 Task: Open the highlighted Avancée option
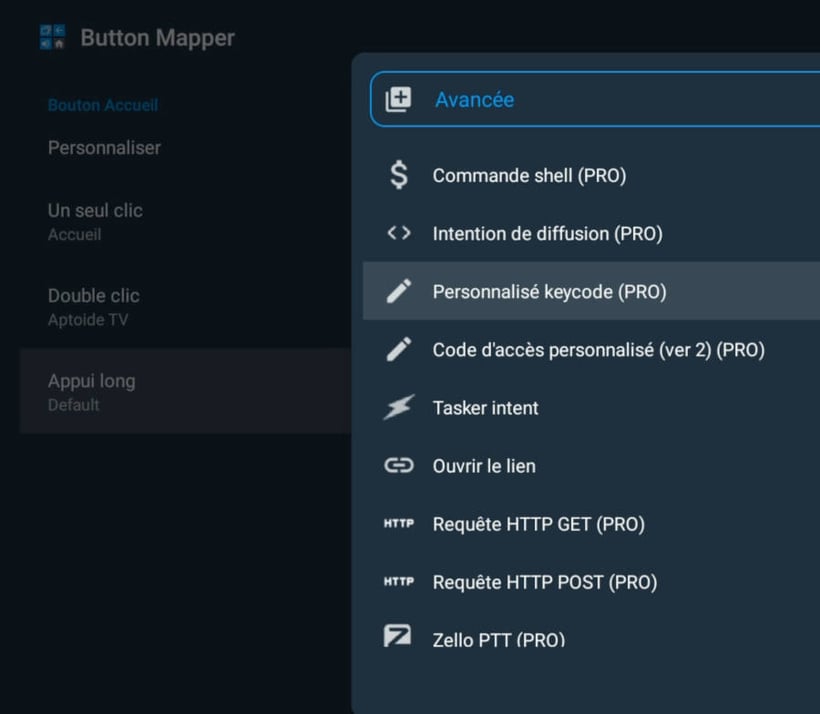[x=475, y=99]
